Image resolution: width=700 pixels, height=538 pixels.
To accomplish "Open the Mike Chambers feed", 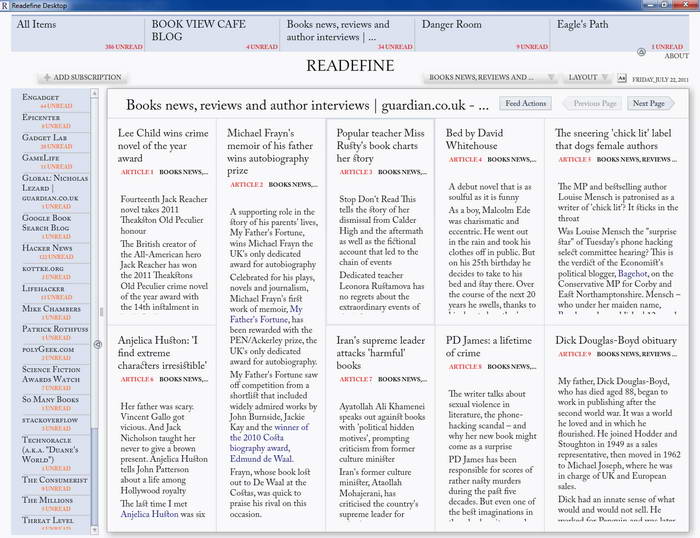I will click(x=51, y=313).
